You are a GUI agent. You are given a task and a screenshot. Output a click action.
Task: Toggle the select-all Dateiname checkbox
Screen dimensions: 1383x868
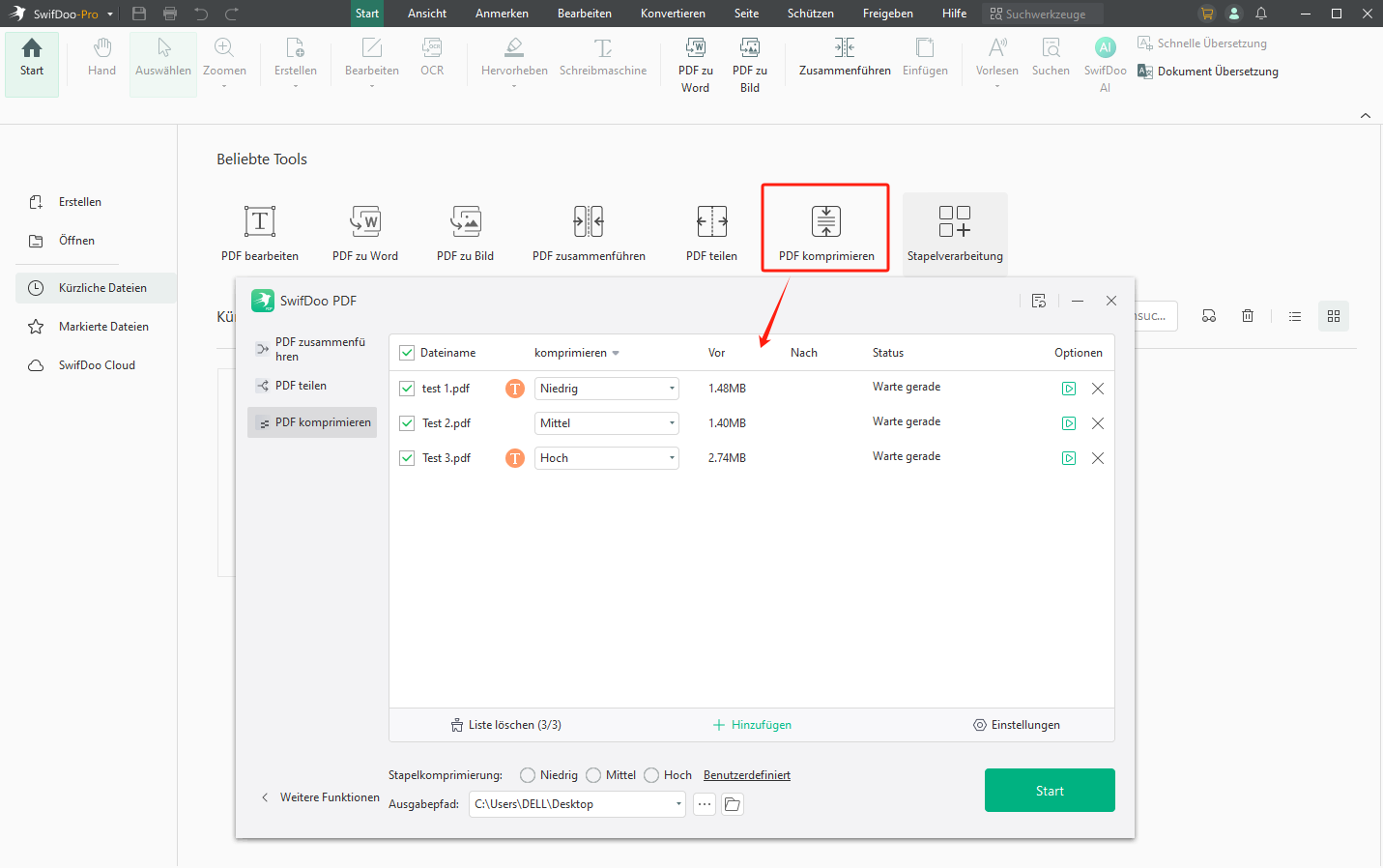click(407, 353)
